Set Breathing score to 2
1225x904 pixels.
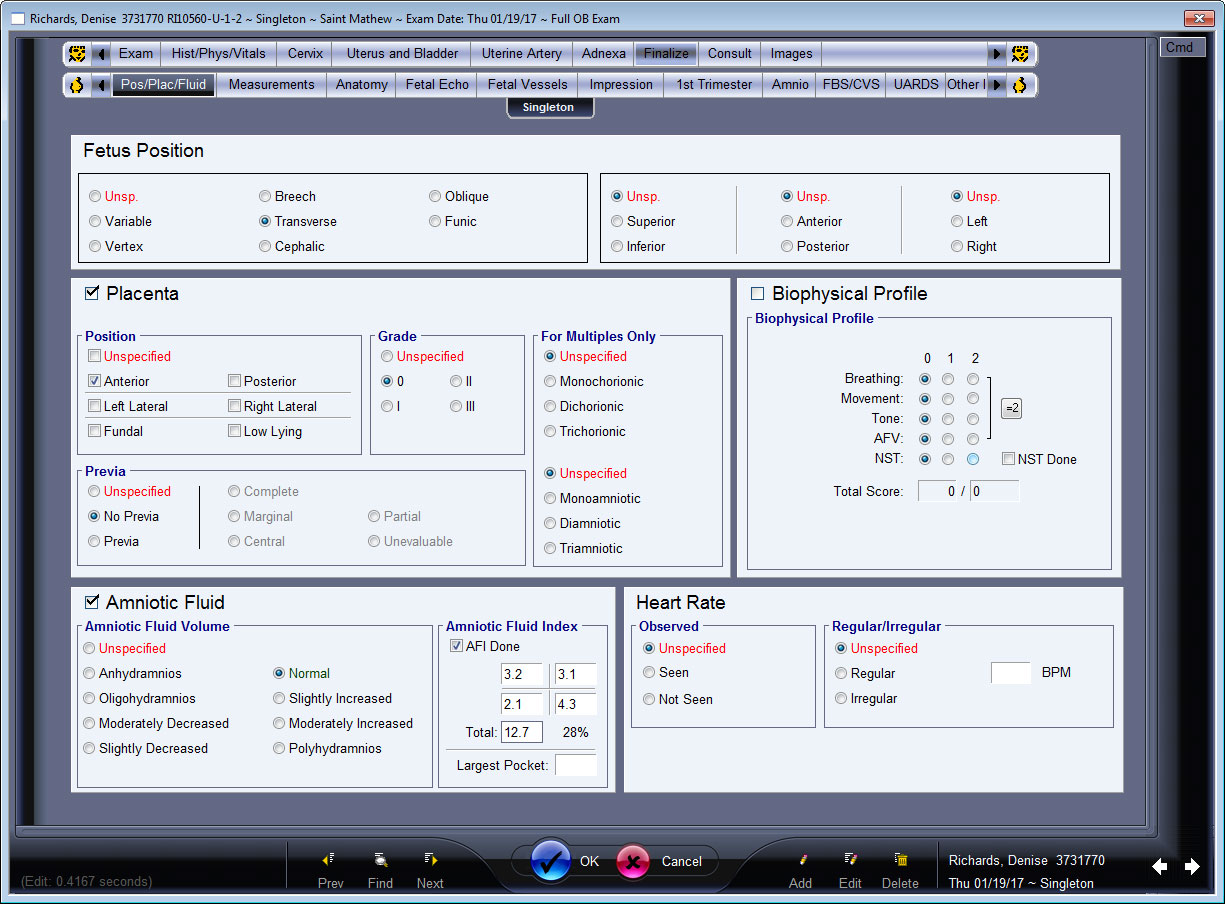pos(973,379)
